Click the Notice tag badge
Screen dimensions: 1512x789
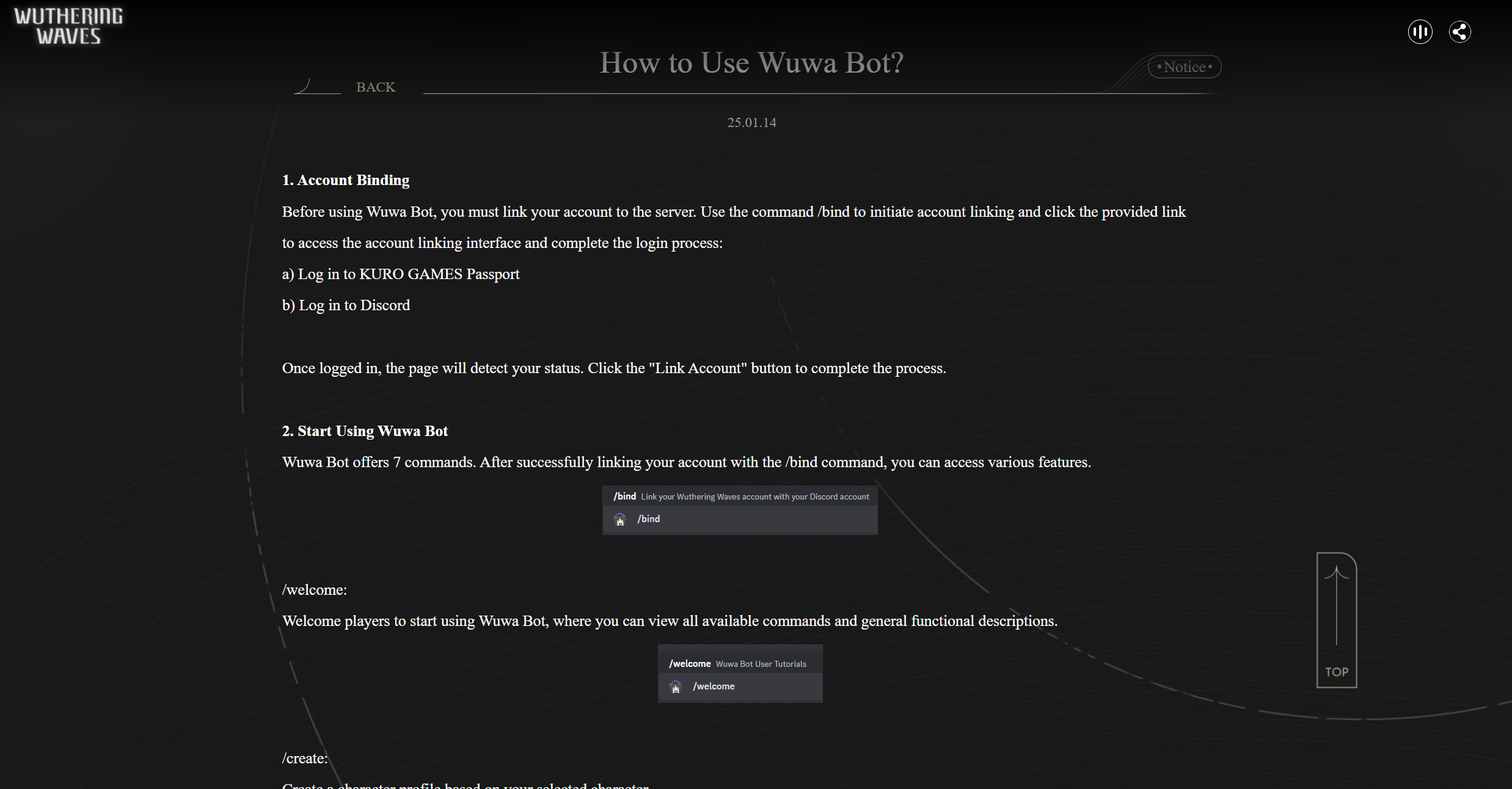point(1185,67)
